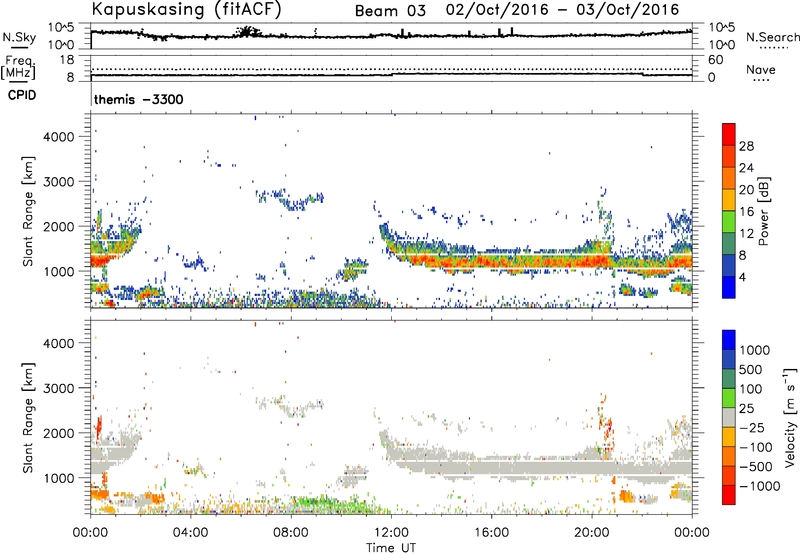Pick the red bottom segment of velocity color bar

point(729,495)
